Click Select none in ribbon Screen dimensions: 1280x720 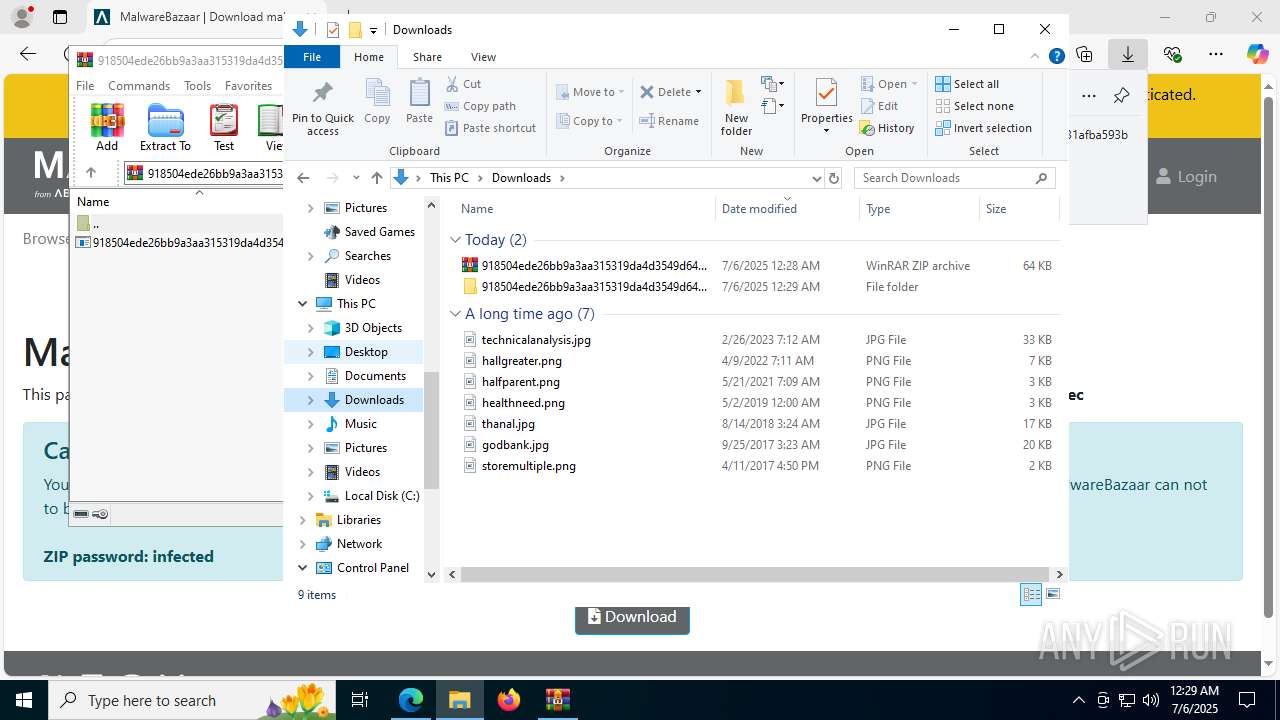[x=974, y=106]
